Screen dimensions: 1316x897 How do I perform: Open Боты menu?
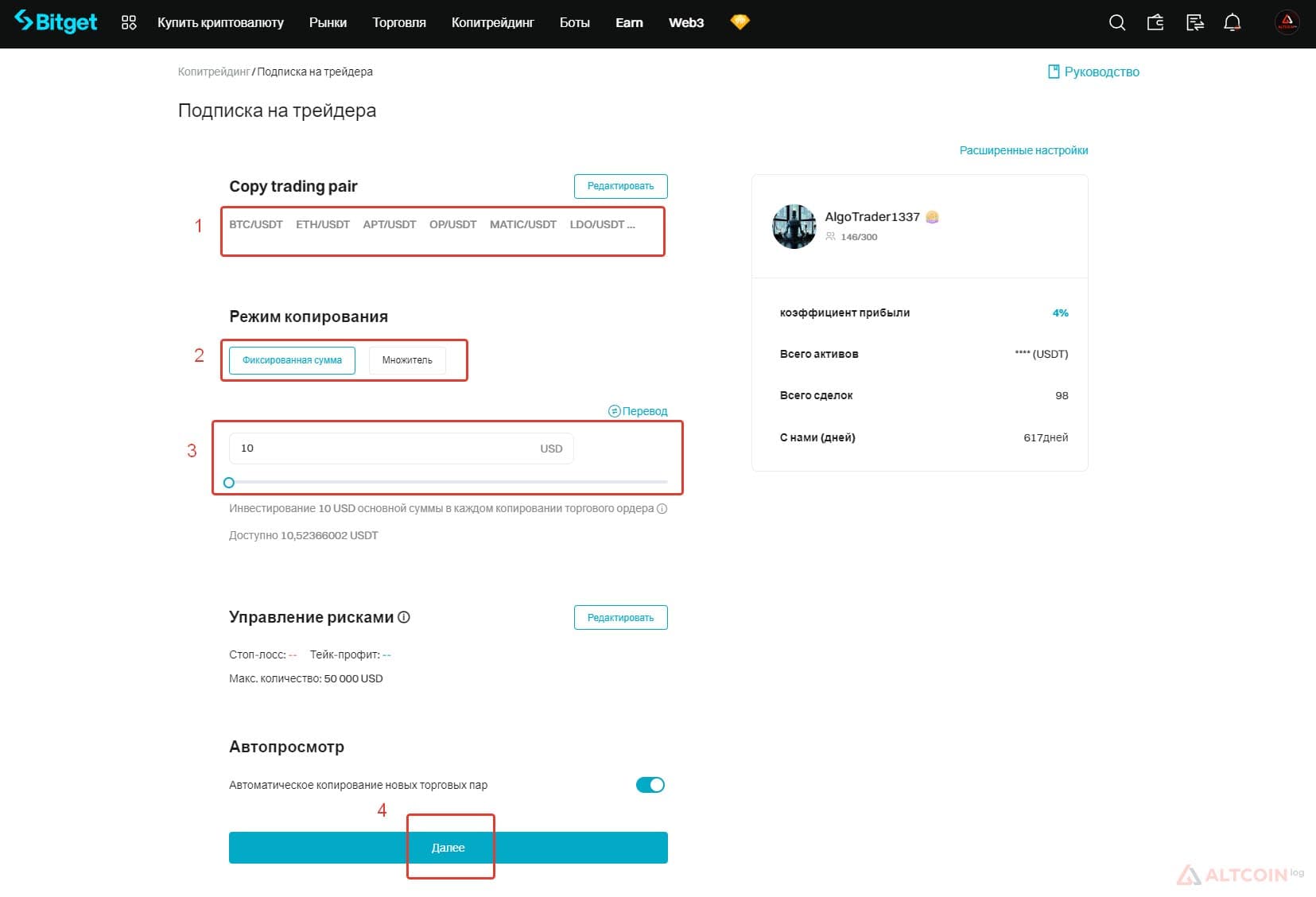pos(574,22)
